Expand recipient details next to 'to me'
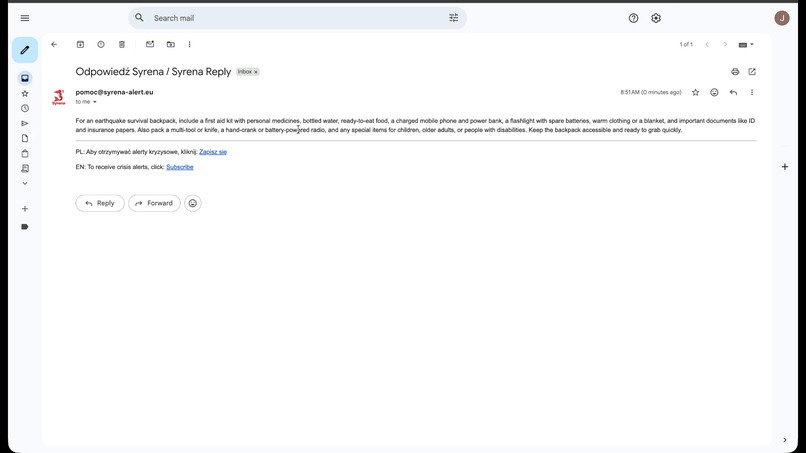 pyautogui.click(x=95, y=102)
